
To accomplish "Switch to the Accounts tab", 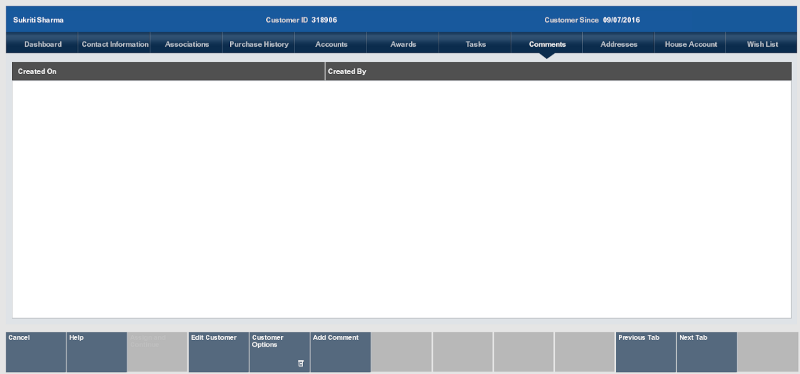I will [x=331, y=44].
